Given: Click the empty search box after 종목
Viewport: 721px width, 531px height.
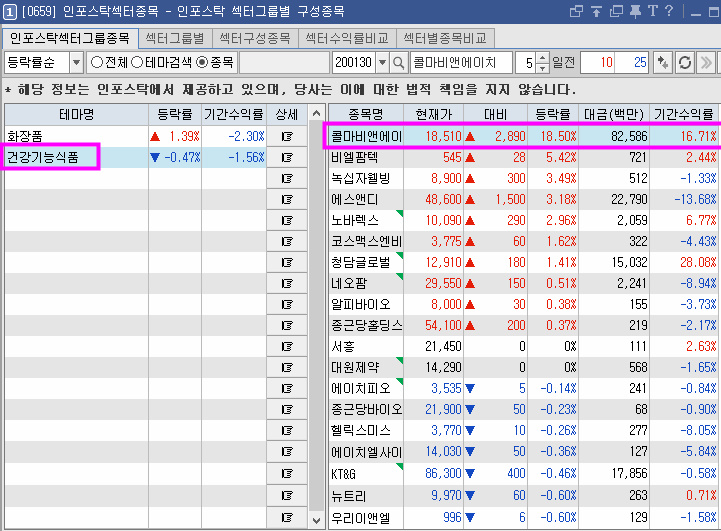Looking at the screenshot, I should click(284, 63).
